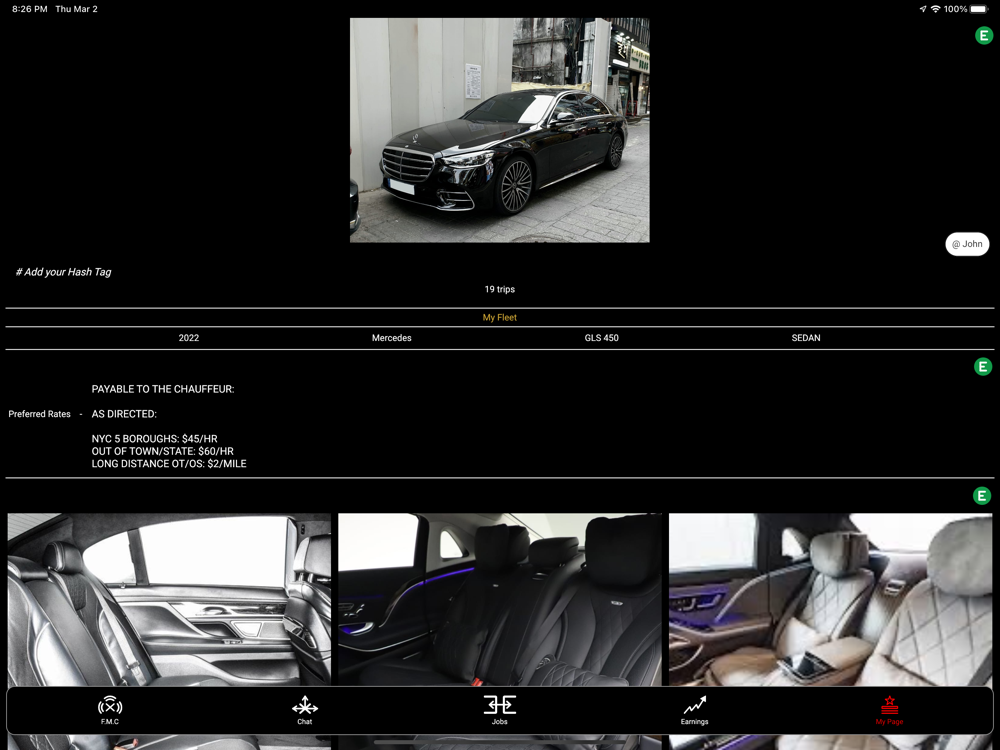Screen dimensions: 1000x750
Task: Tap the GLS 450 model value
Action: point(601,338)
